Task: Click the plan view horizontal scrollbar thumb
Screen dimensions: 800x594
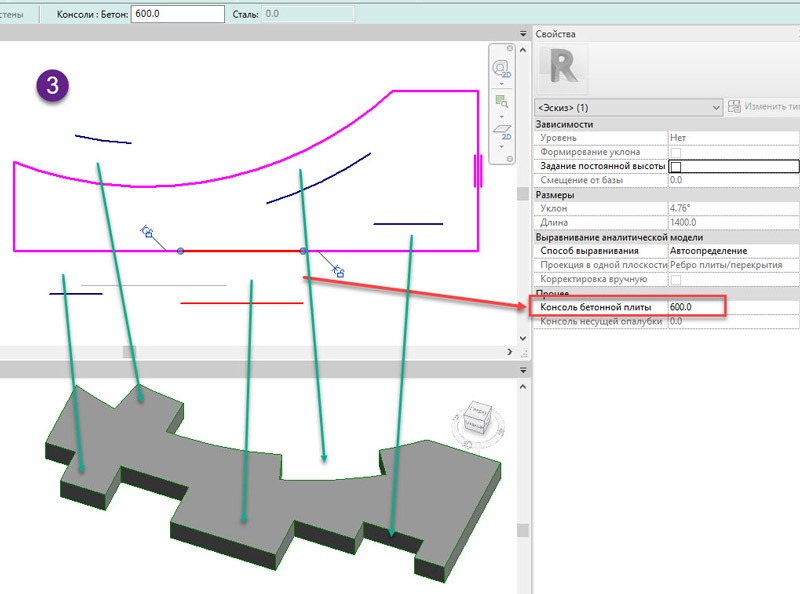Action: [129, 352]
